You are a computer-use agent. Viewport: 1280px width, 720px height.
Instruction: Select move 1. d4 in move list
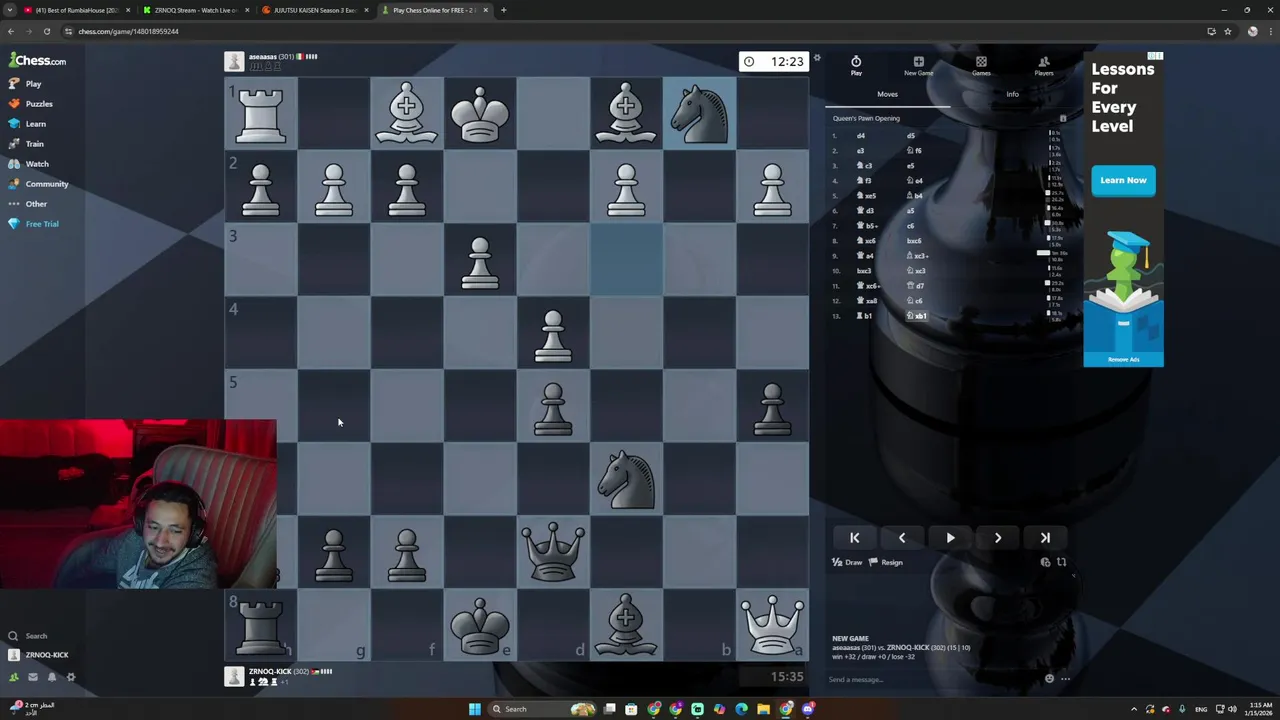(x=861, y=136)
